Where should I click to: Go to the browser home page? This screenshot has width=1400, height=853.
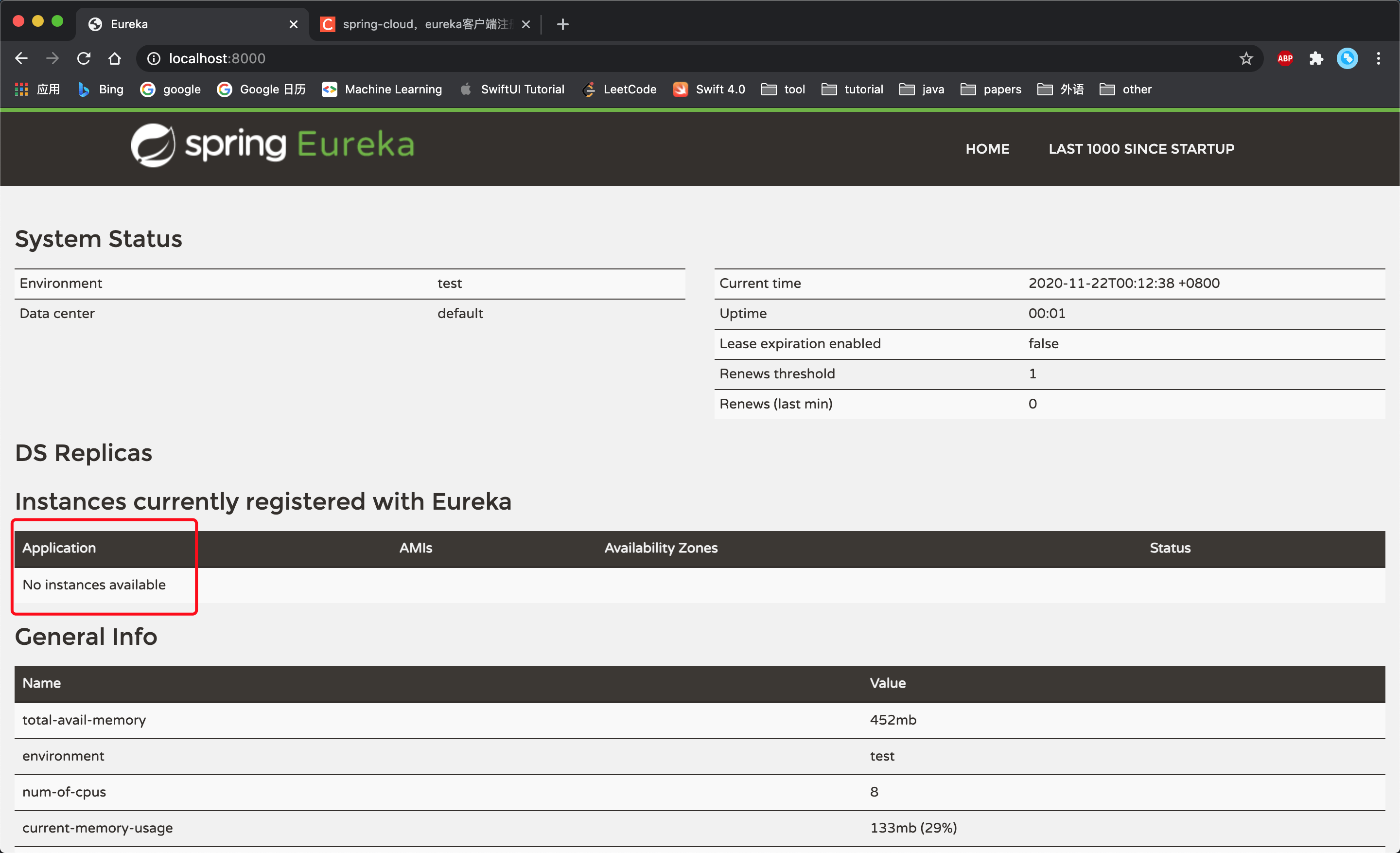click(x=115, y=58)
